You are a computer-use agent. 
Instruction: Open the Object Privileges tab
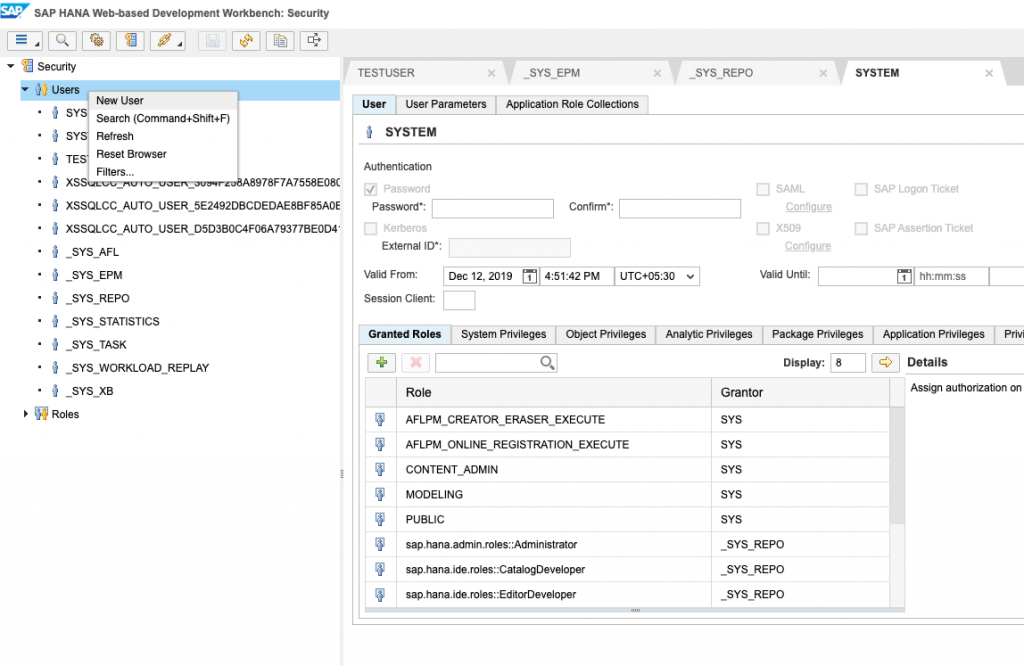coord(606,334)
